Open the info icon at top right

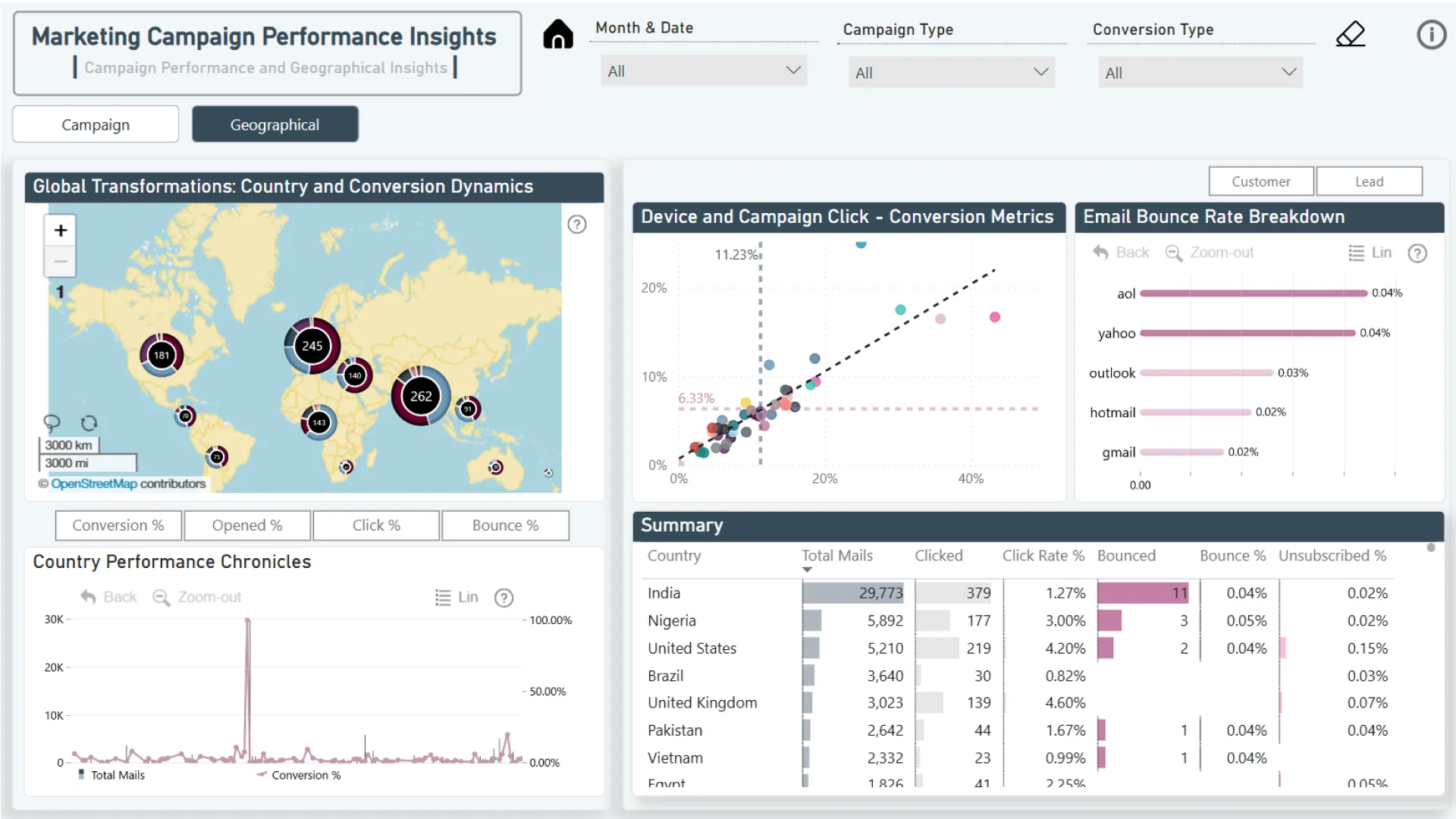(1432, 35)
